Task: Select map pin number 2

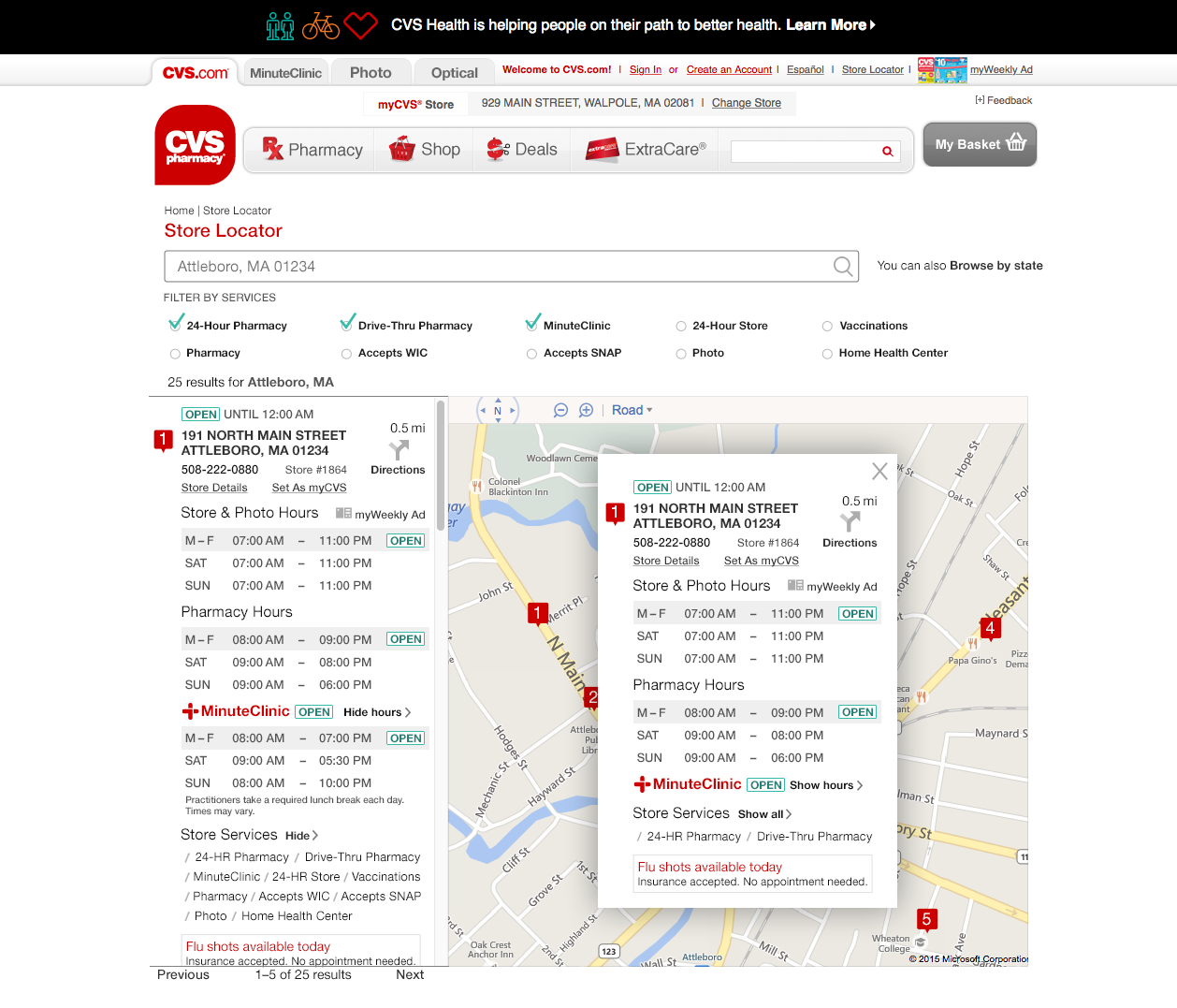Action: (591, 697)
